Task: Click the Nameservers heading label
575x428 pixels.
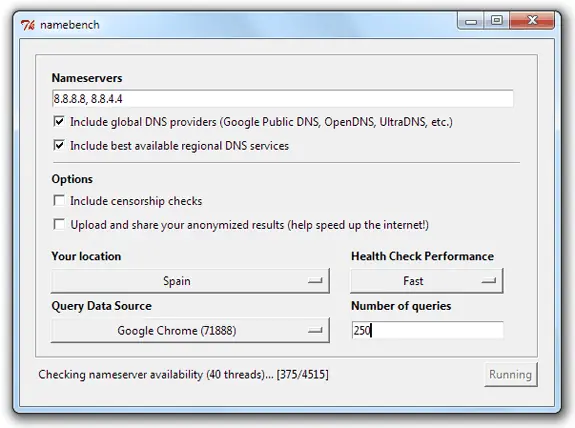Action: (x=87, y=78)
